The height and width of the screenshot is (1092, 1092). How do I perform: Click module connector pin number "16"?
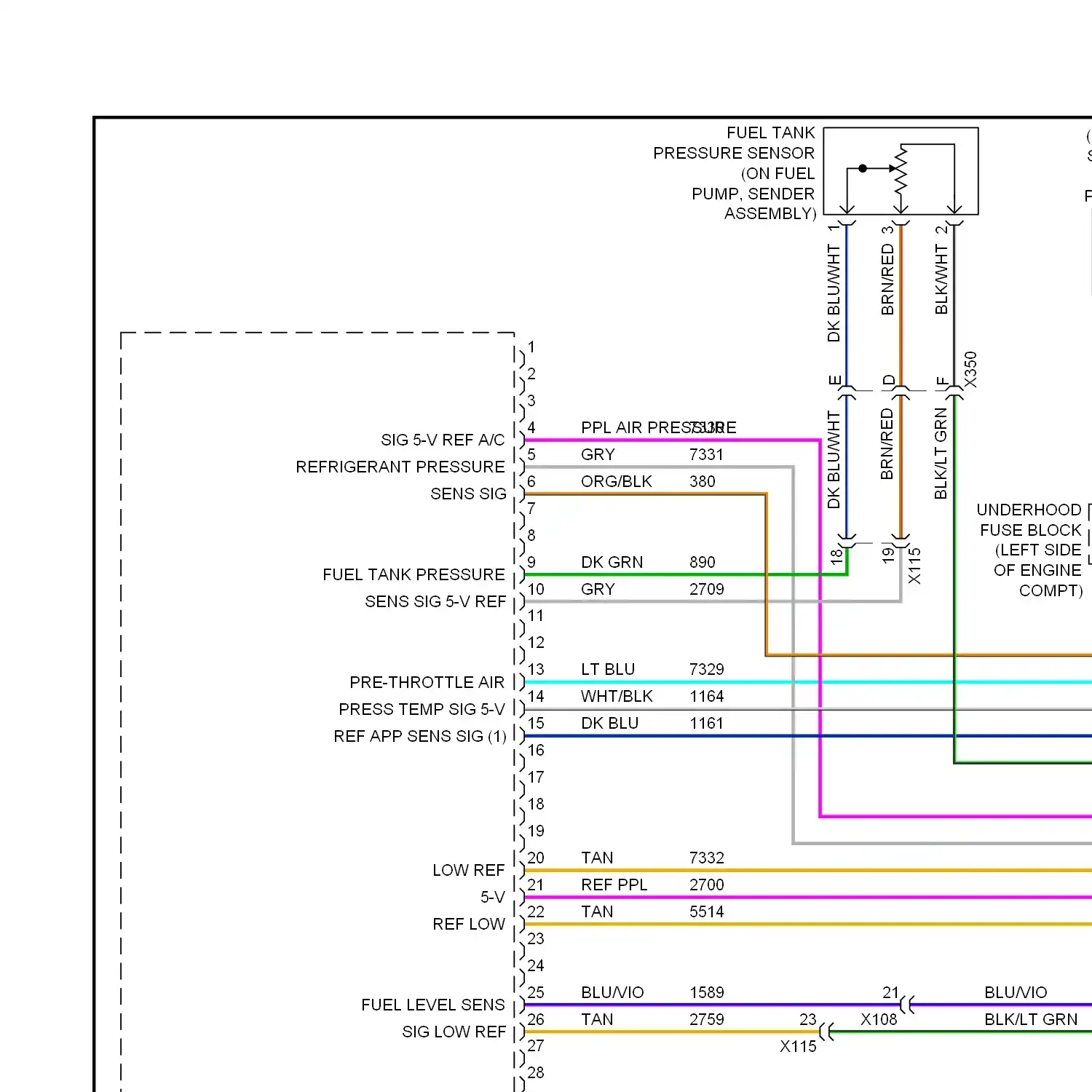click(536, 750)
